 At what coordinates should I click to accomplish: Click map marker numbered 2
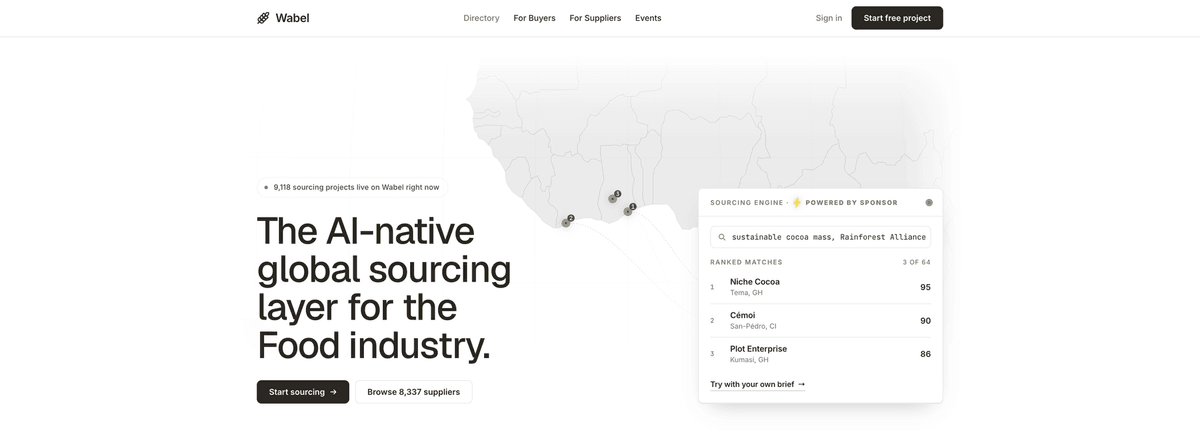click(566, 222)
